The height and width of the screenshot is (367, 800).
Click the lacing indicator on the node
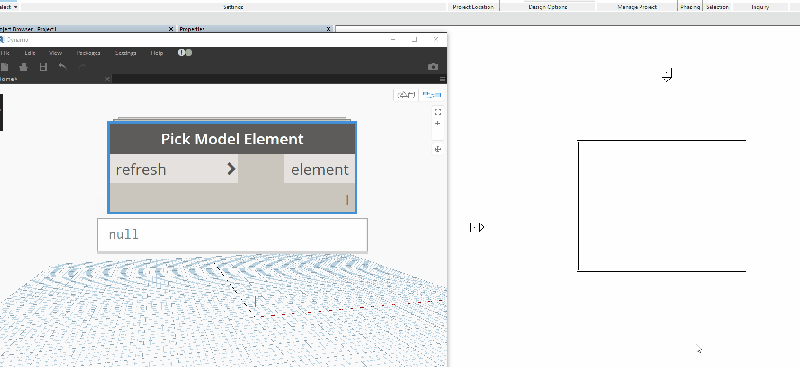(x=347, y=200)
